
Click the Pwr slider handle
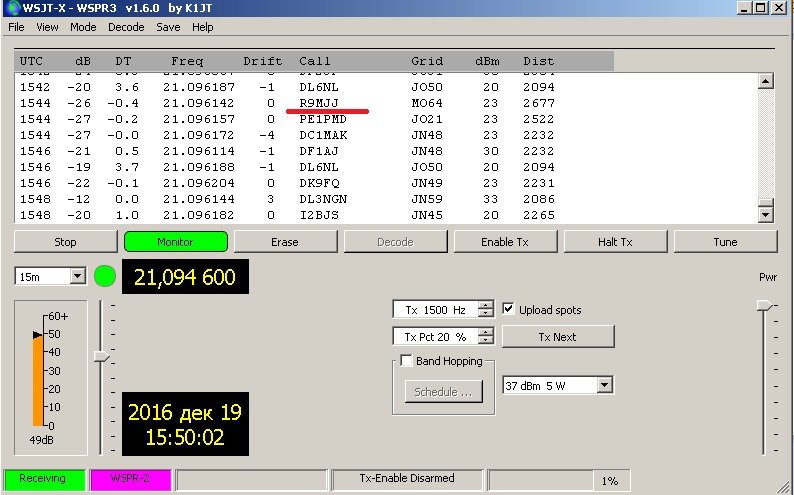point(765,305)
